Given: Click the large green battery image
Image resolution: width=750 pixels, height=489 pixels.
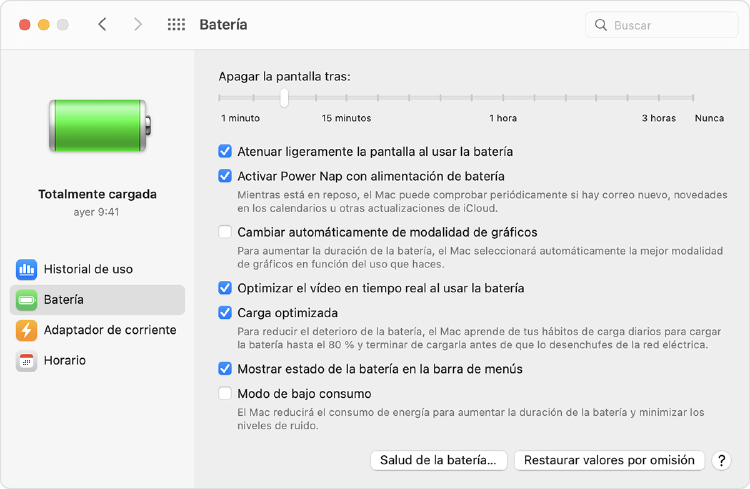Looking at the screenshot, I should click(x=98, y=125).
